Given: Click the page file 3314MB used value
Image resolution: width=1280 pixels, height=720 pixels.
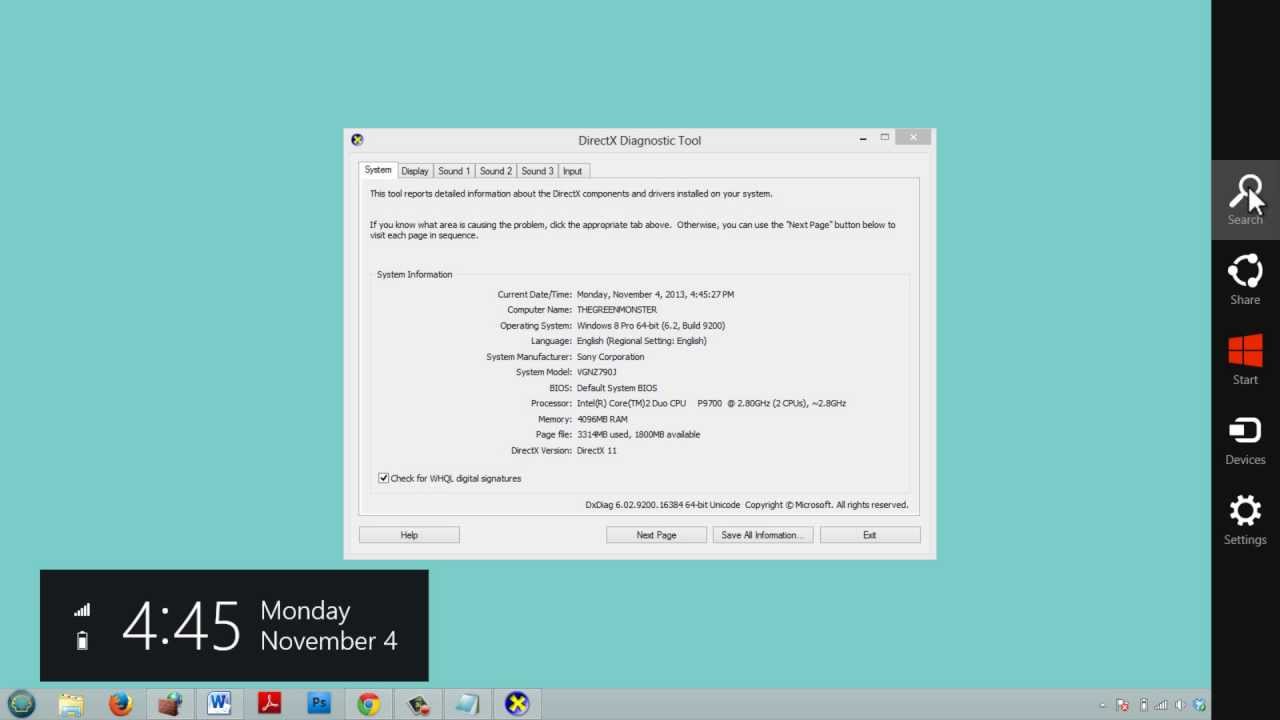Looking at the screenshot, I should [x=638, y=435].
